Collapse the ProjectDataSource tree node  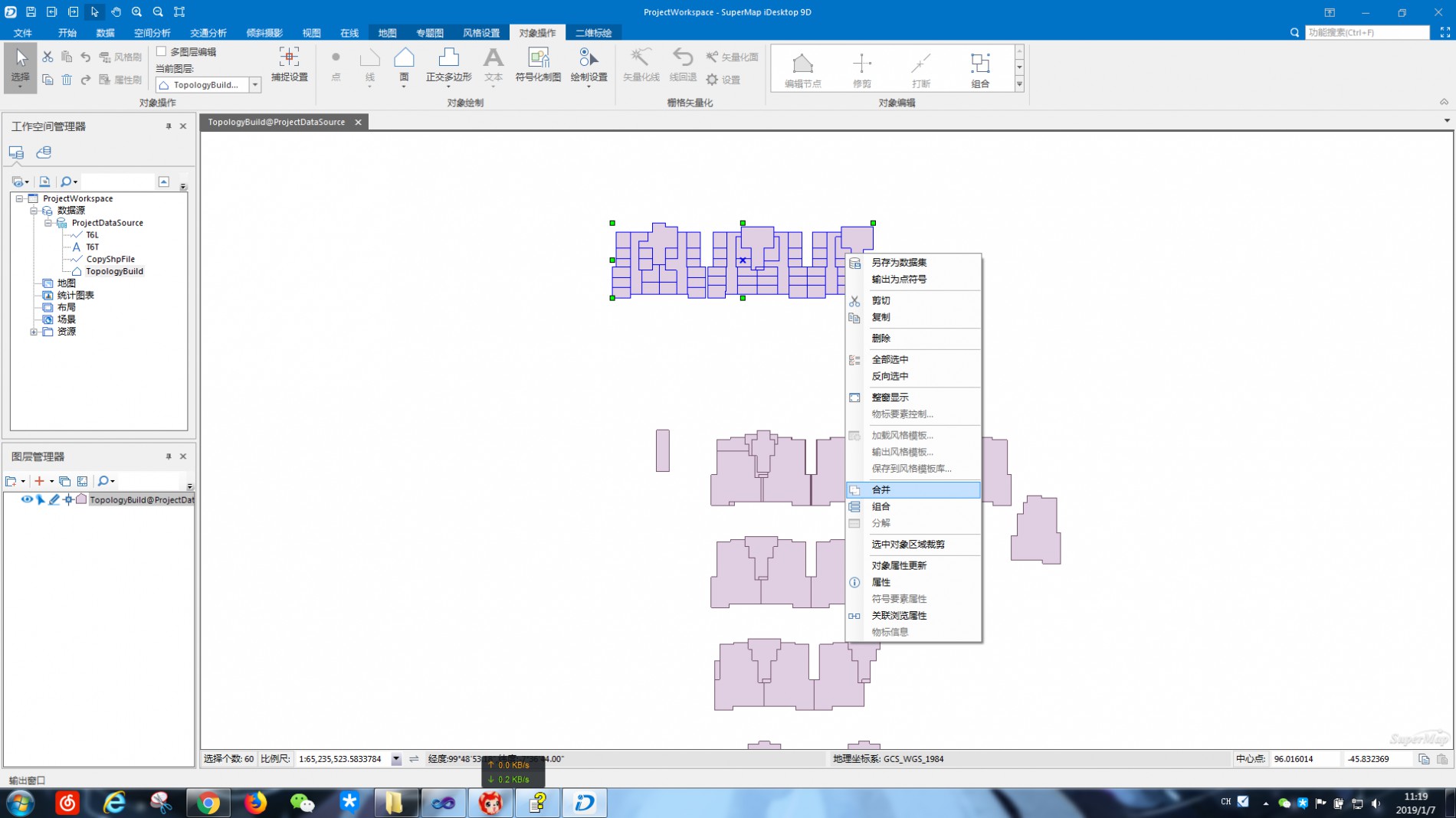click(48, 223)
